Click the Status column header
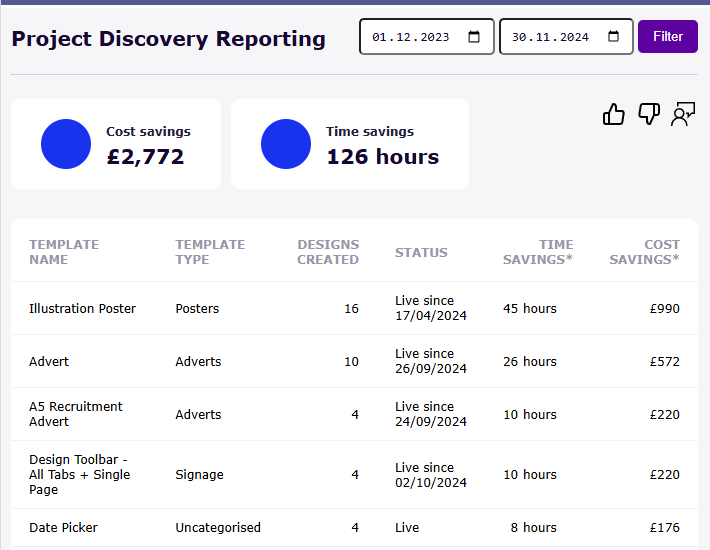This screenshot has height=550, width=710. tap(421, 253)
